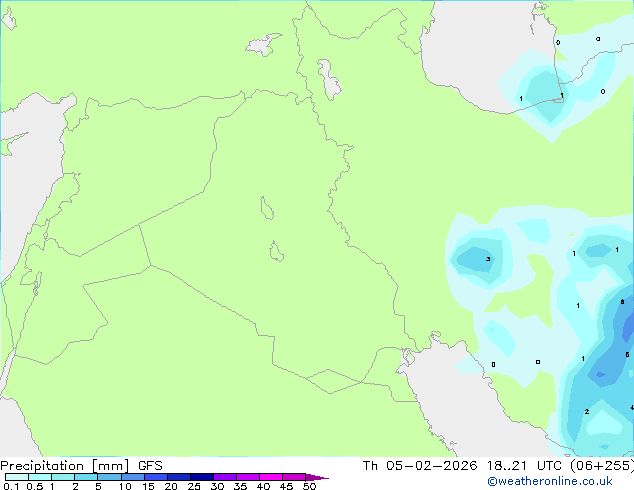Click the precipitation value "2" on the map
Viewport: 634px width, 490px height.
coord(587,412)
